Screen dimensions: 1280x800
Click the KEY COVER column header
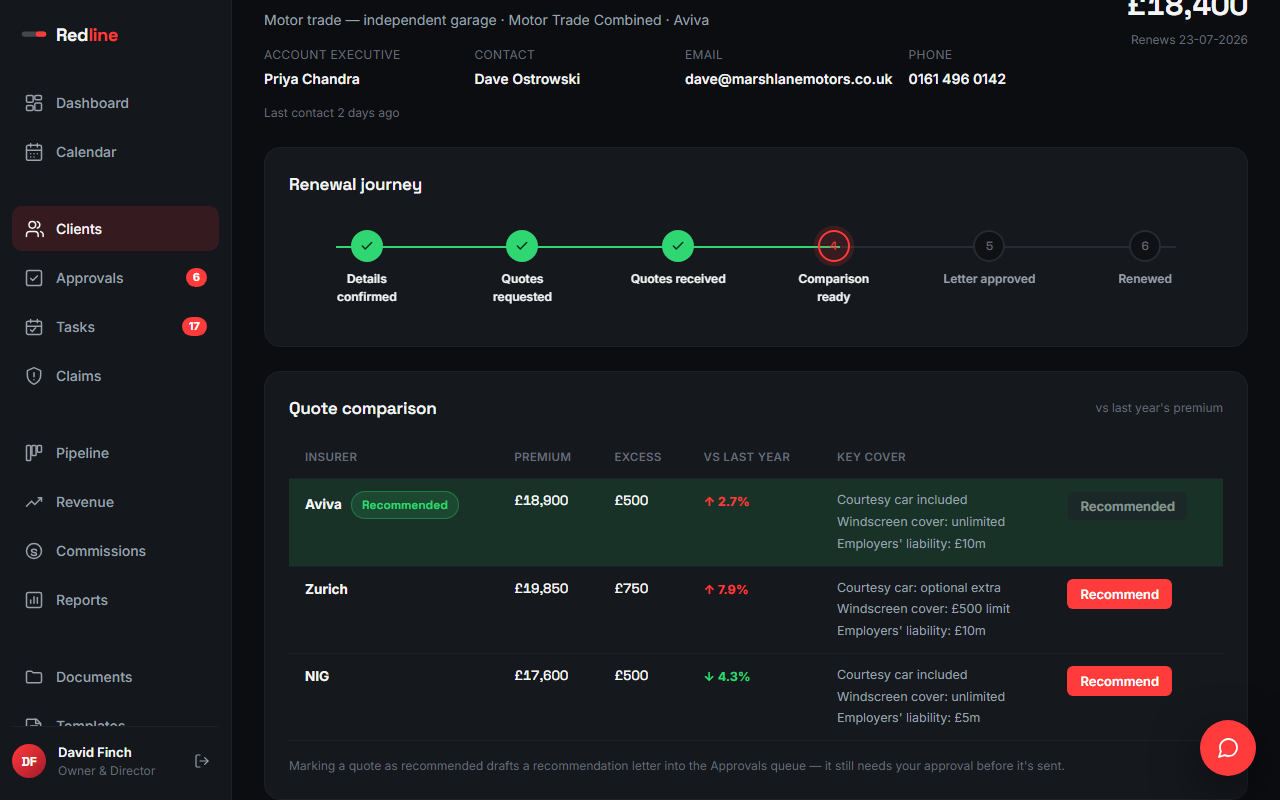[x=871, y=457]
